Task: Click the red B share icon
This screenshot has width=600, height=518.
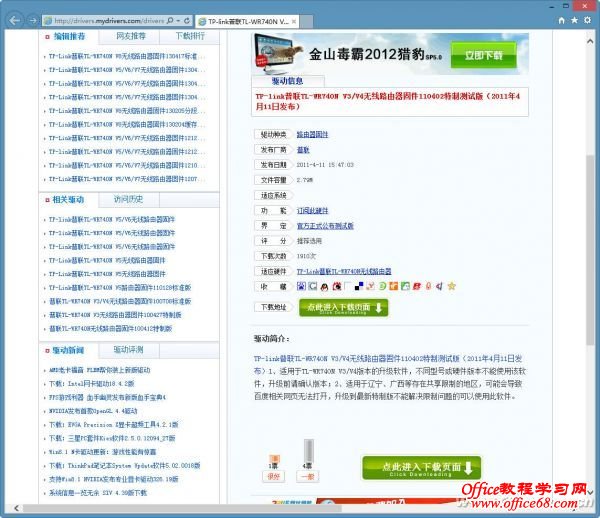Action: pos(417,286)
